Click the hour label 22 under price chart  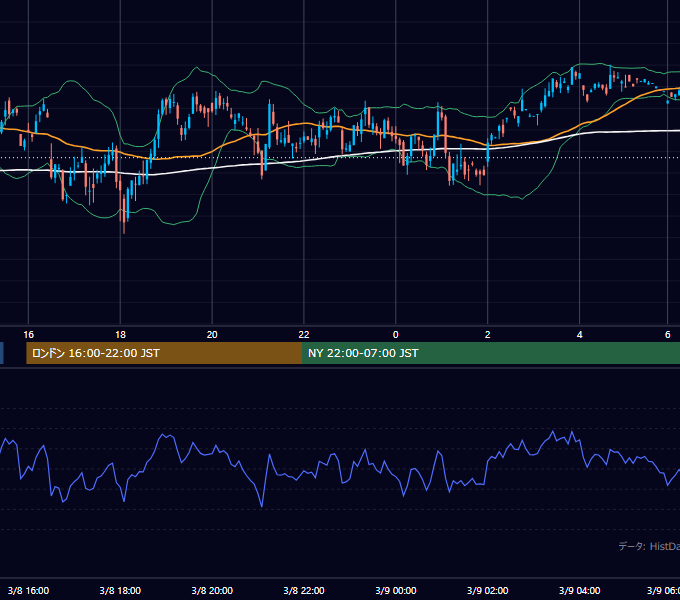coord(304,335)
